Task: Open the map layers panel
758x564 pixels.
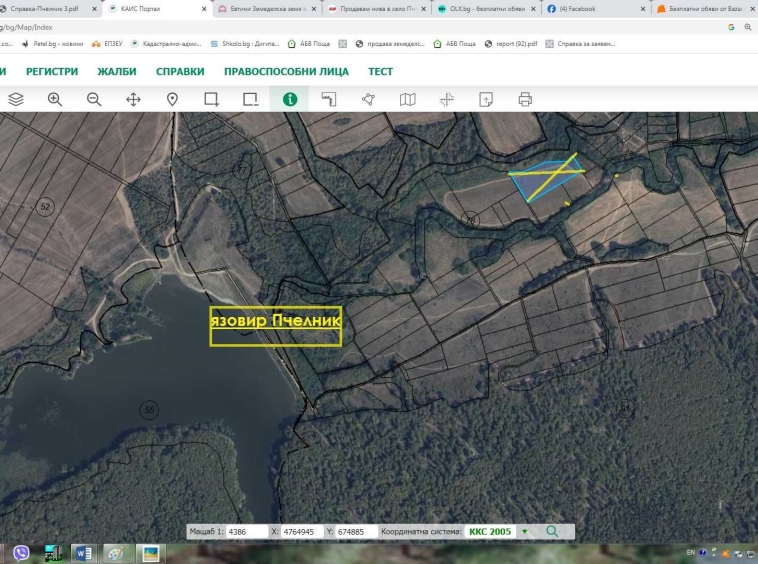Action: click(16, 99)
